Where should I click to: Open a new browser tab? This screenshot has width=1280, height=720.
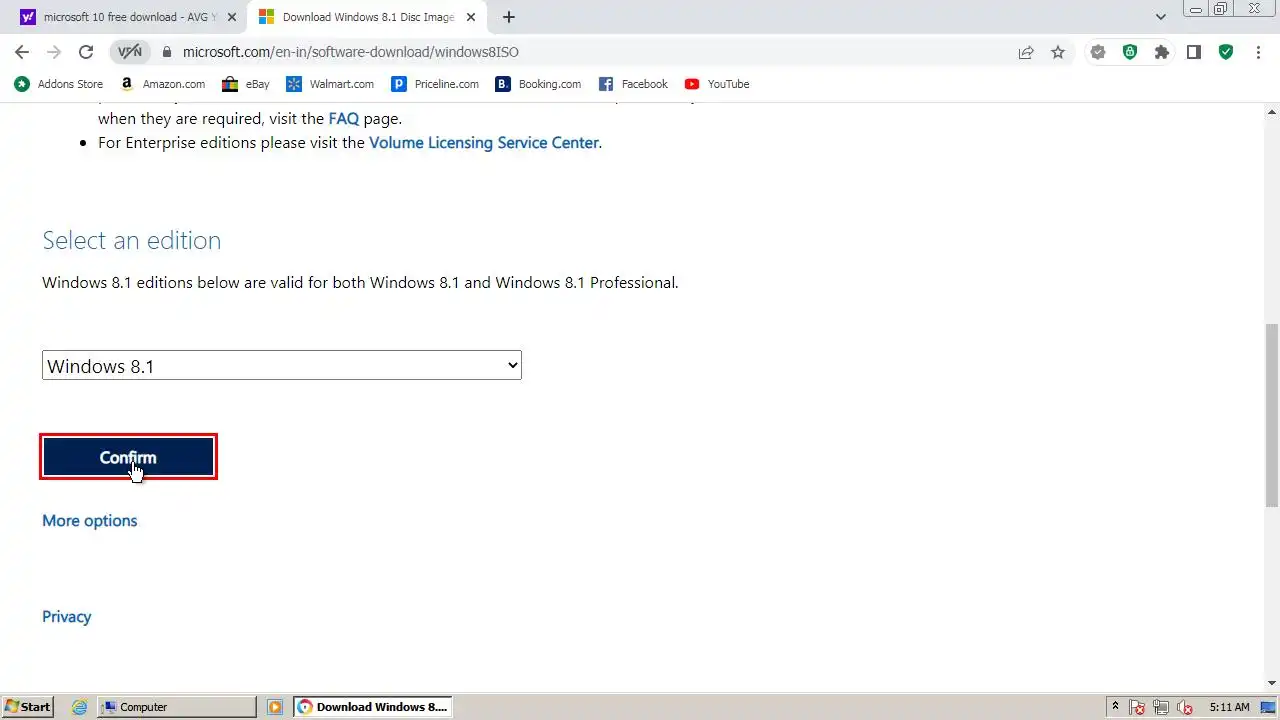[x=509, y=17]
